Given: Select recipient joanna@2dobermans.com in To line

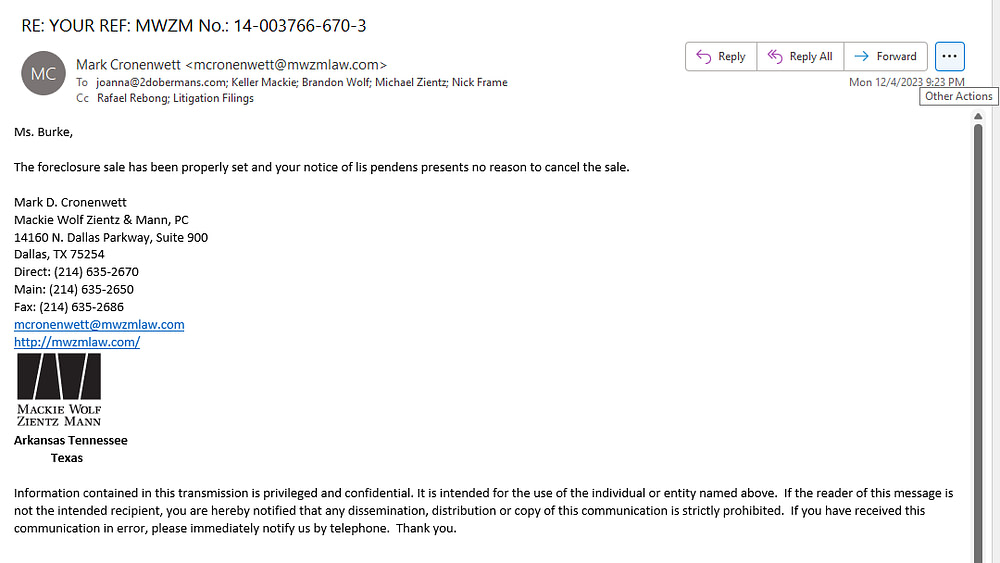Looking at the screenshot, I should click(161, 82).
